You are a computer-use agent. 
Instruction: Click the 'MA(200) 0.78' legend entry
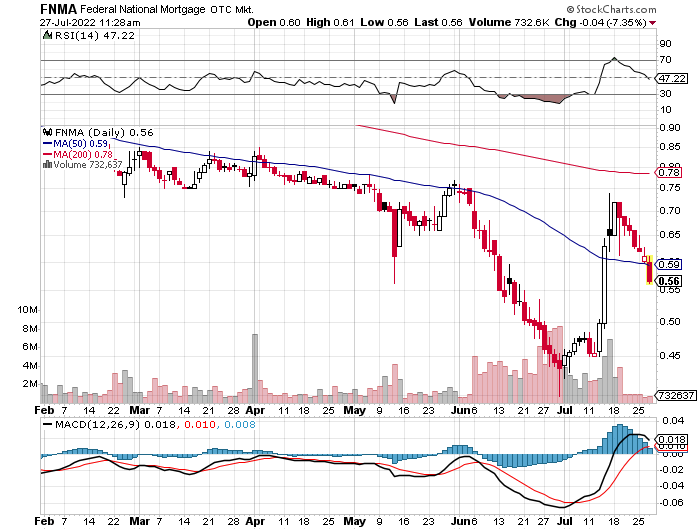click(x=83, y=154)
